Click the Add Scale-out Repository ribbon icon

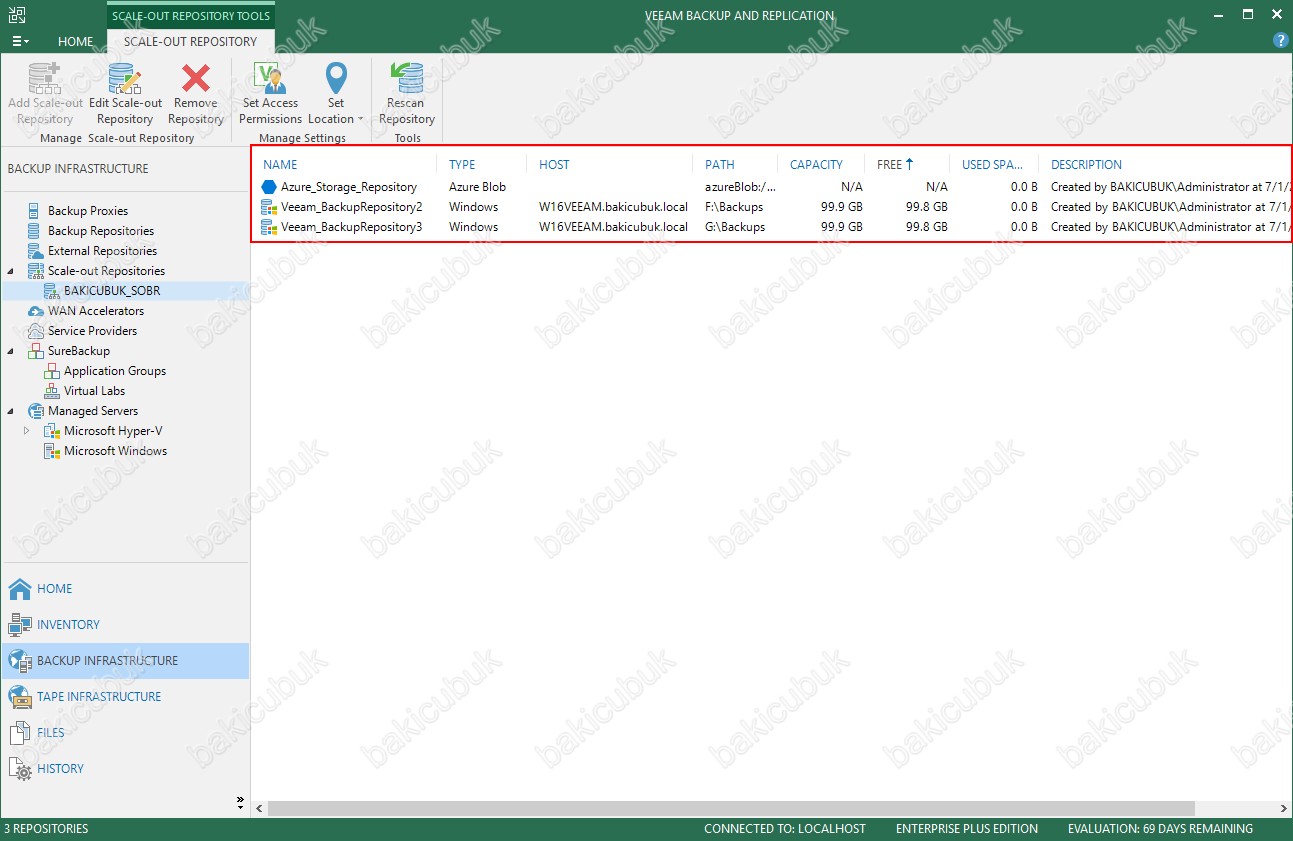(x=45, y=78)
